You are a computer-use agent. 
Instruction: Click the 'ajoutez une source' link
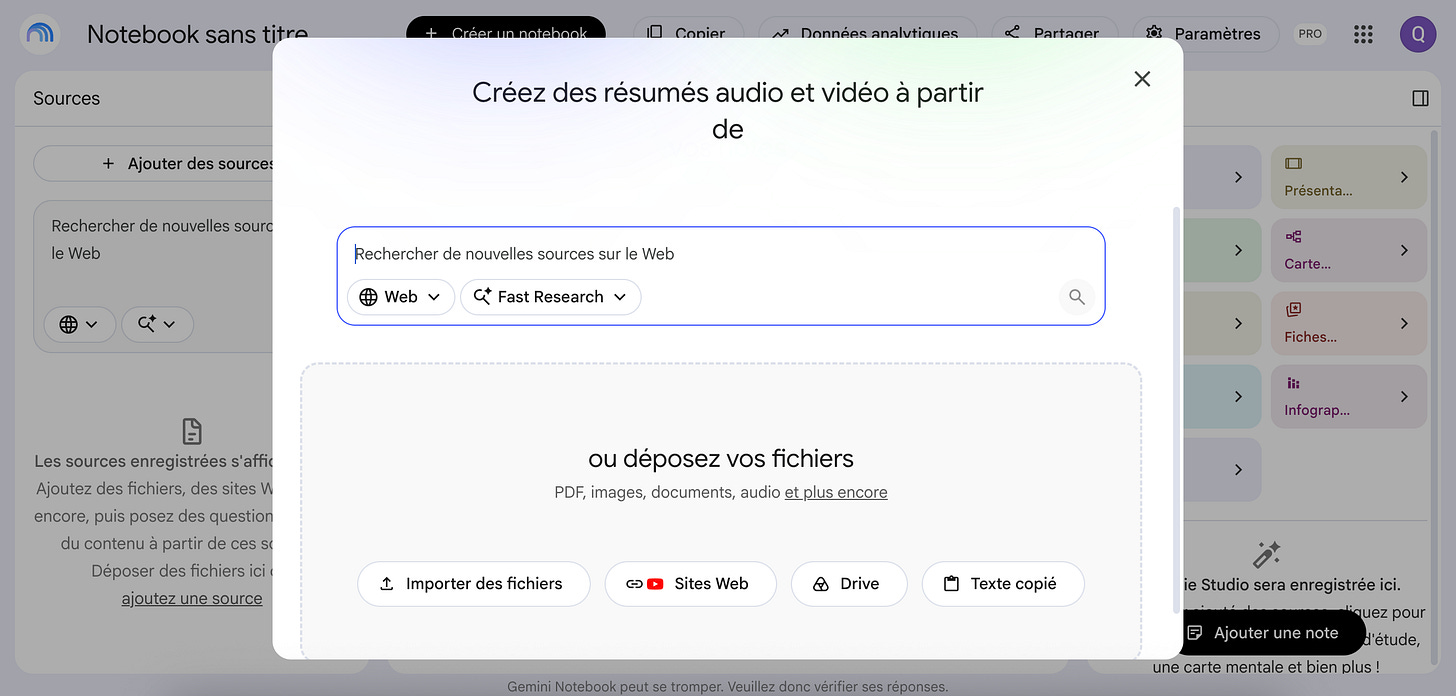click(x=192, y=599)
